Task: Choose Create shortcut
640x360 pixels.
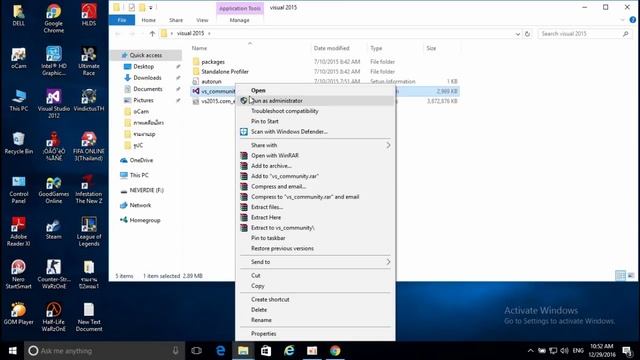Action: [x=315, y=299]
